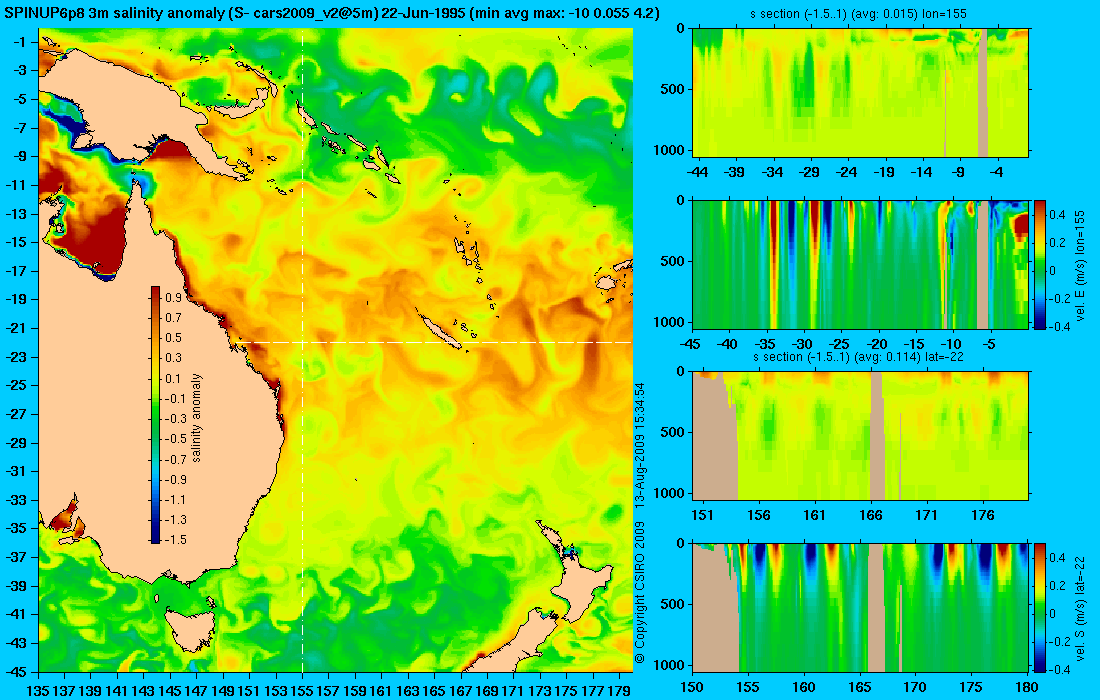
Task: Click the -29 label under the top salinity section
Action: [810, 172]
